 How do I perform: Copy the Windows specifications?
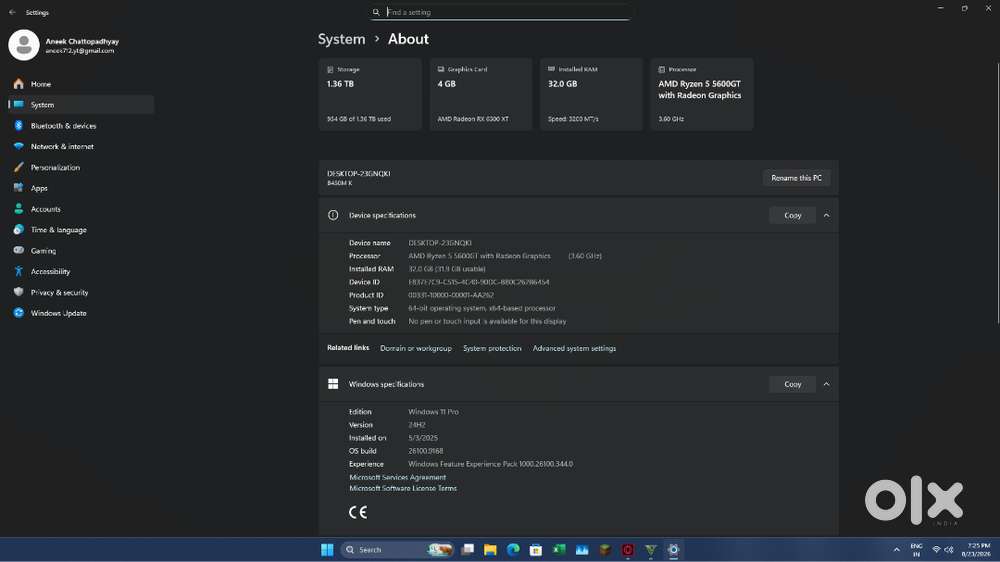[x=793, y=384]
